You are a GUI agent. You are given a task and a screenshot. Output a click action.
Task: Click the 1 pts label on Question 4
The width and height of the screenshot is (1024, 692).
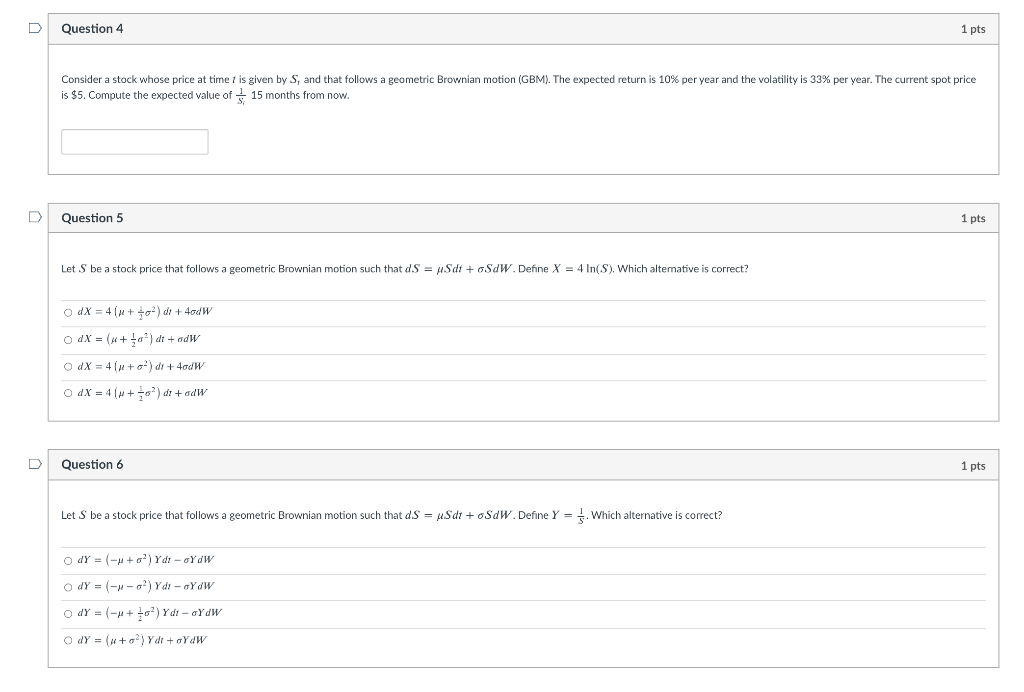click(x=973, y=29)
